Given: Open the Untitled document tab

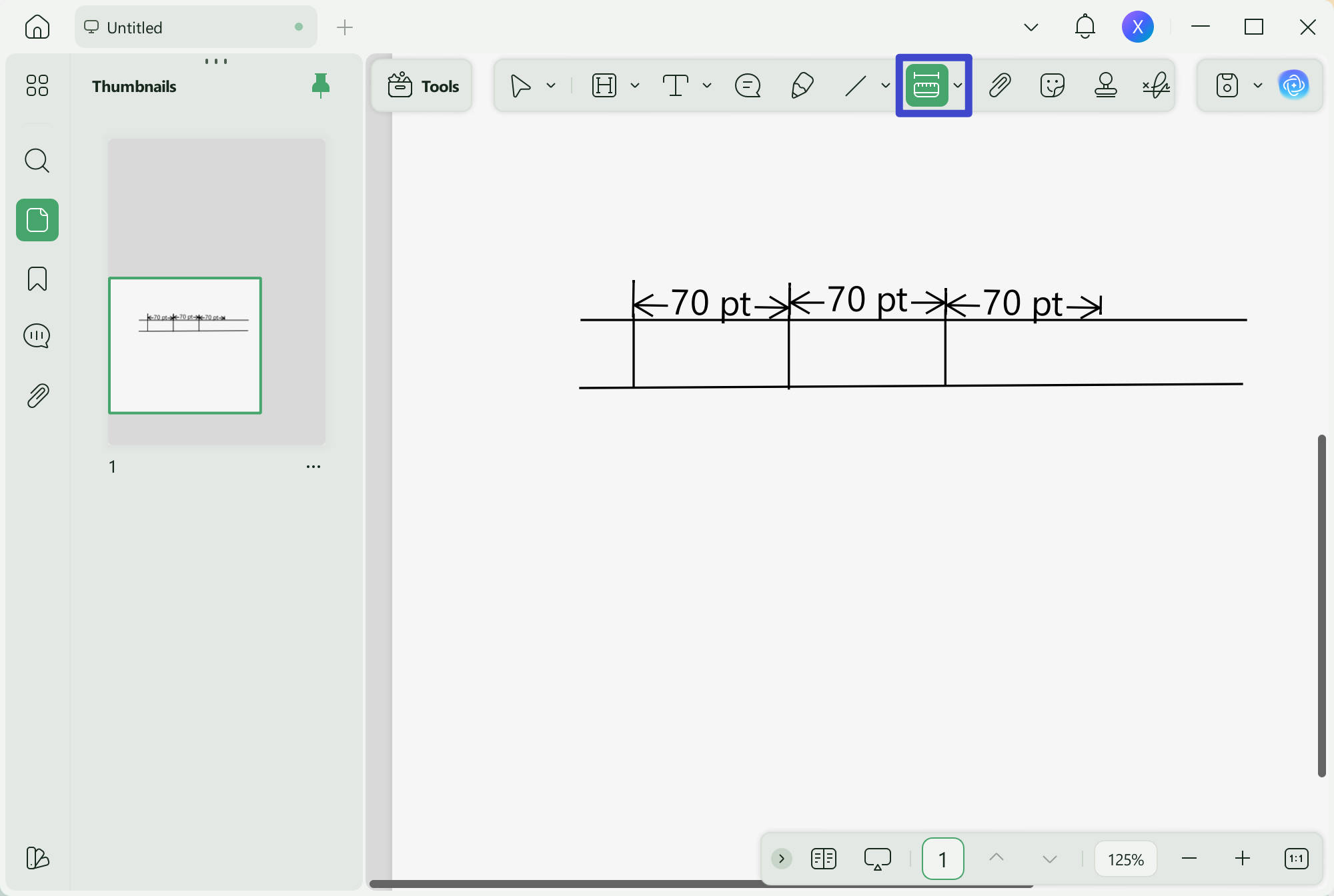Looking at the screenshot, I should [x=195, y=27].
